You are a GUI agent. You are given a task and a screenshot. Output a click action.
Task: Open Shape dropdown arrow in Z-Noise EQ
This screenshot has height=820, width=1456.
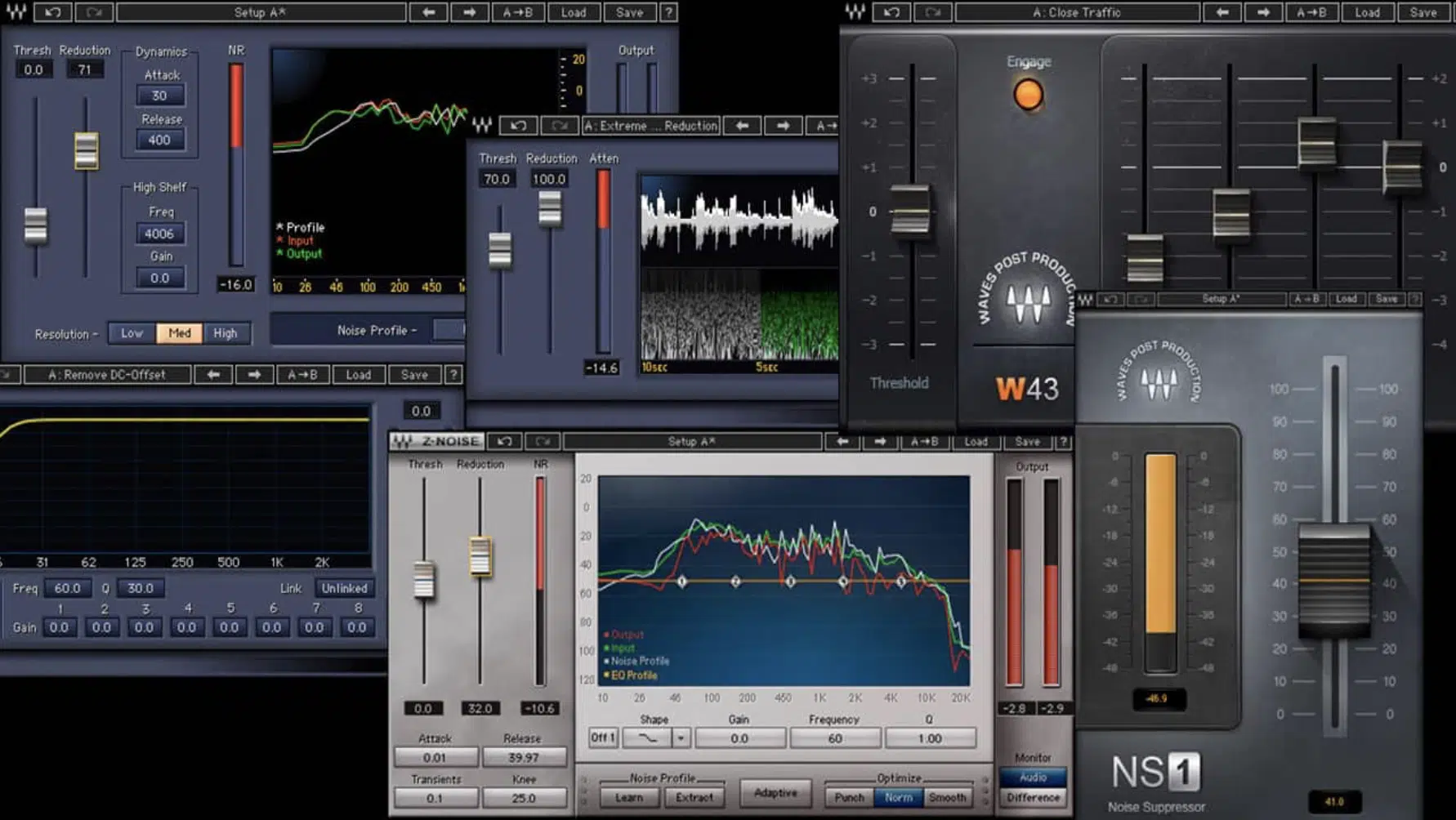(x=681, y=738)
